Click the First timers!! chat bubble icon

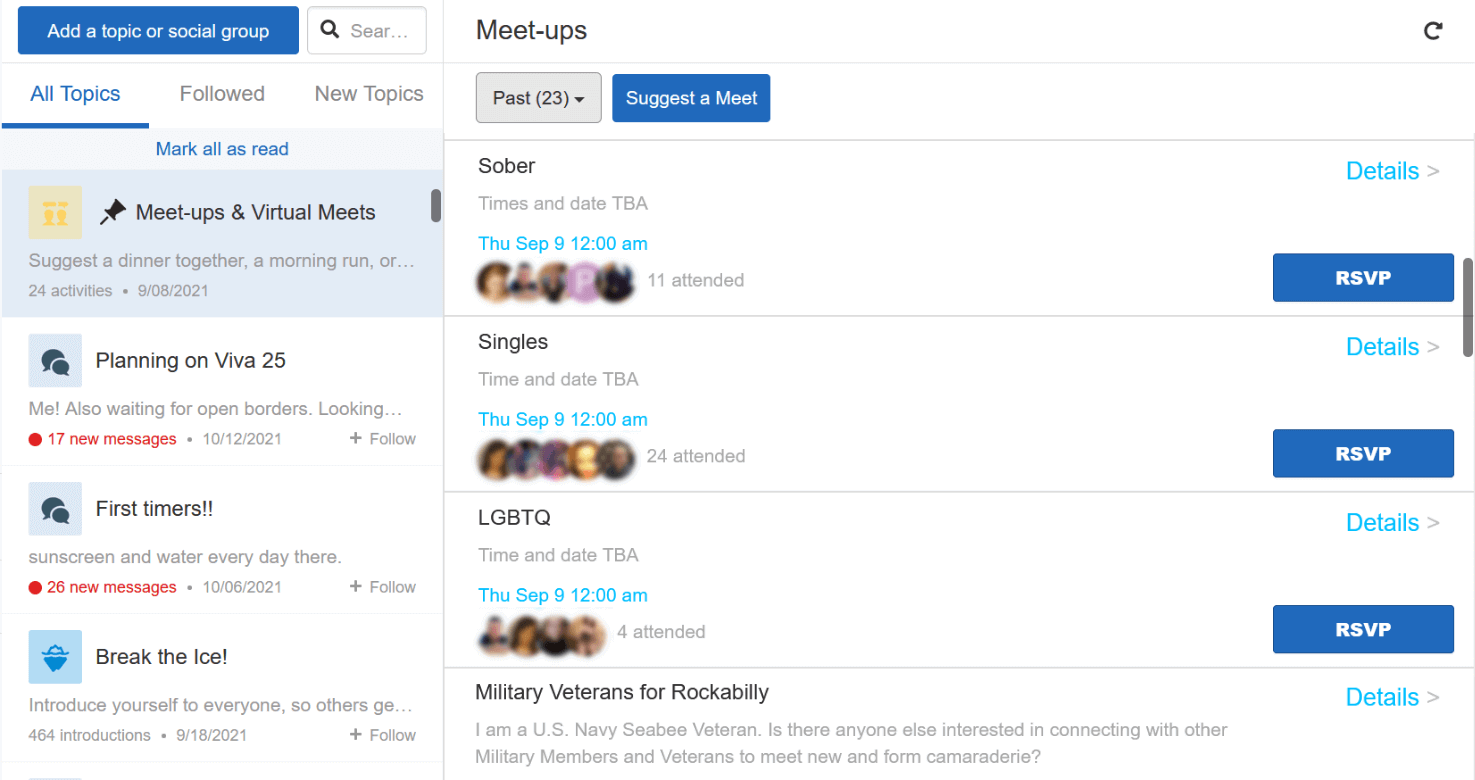coord(55,509)
